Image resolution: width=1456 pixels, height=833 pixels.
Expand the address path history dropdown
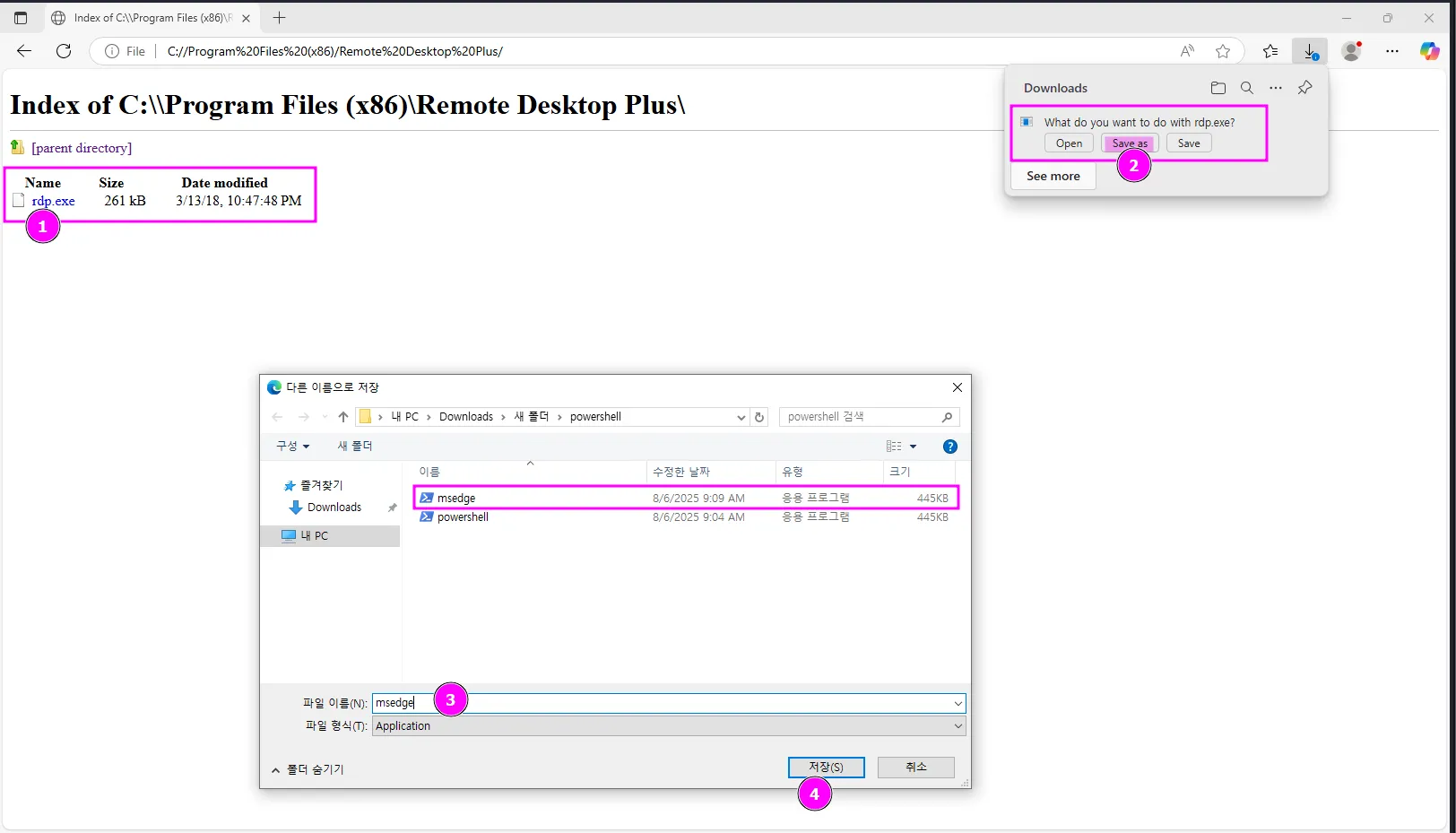click(741, 417)
